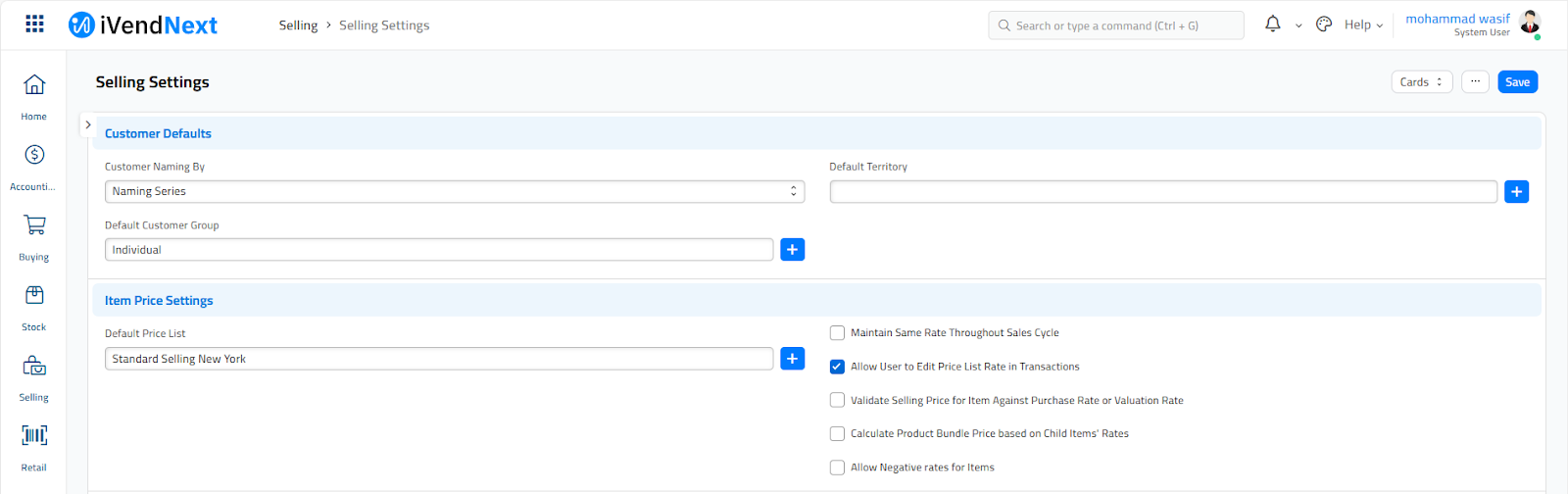Image resolution: width=1568 pixels, height=494 pixels.
Task: Click the Default Price List field
Action: coord(438,359)
